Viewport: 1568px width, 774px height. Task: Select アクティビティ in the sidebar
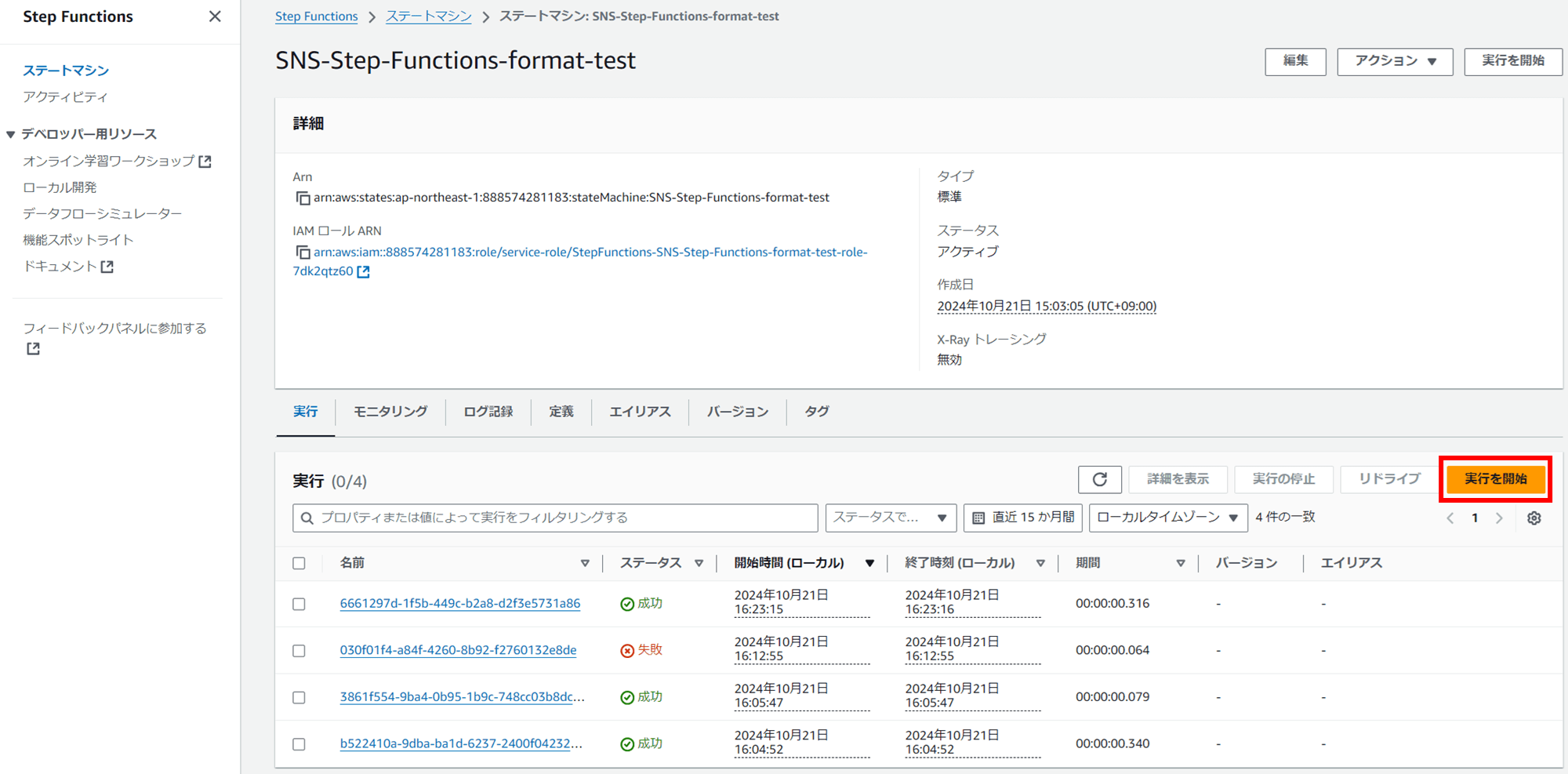(x=65, y=97)
